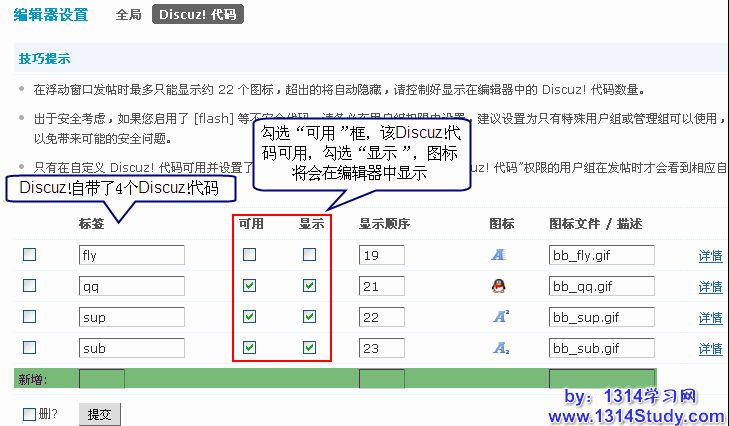The width and height of the screenshot is (729, 426).
Task: Click the sub subscript icon
Action: point(499,348)
